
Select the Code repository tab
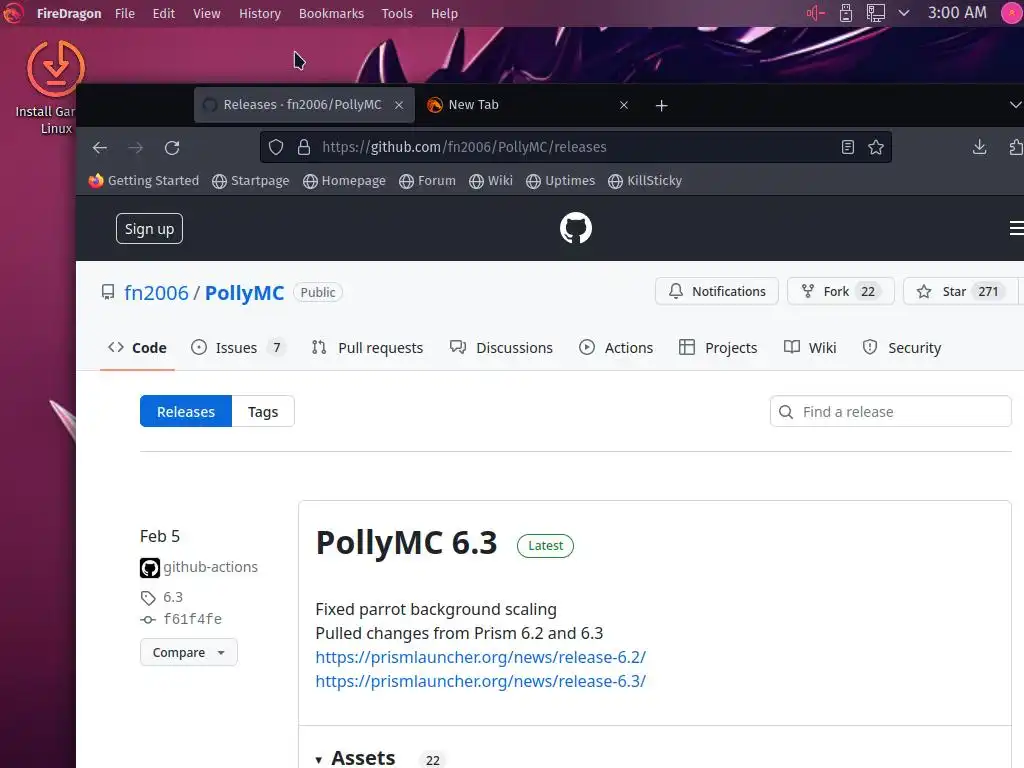137,348
